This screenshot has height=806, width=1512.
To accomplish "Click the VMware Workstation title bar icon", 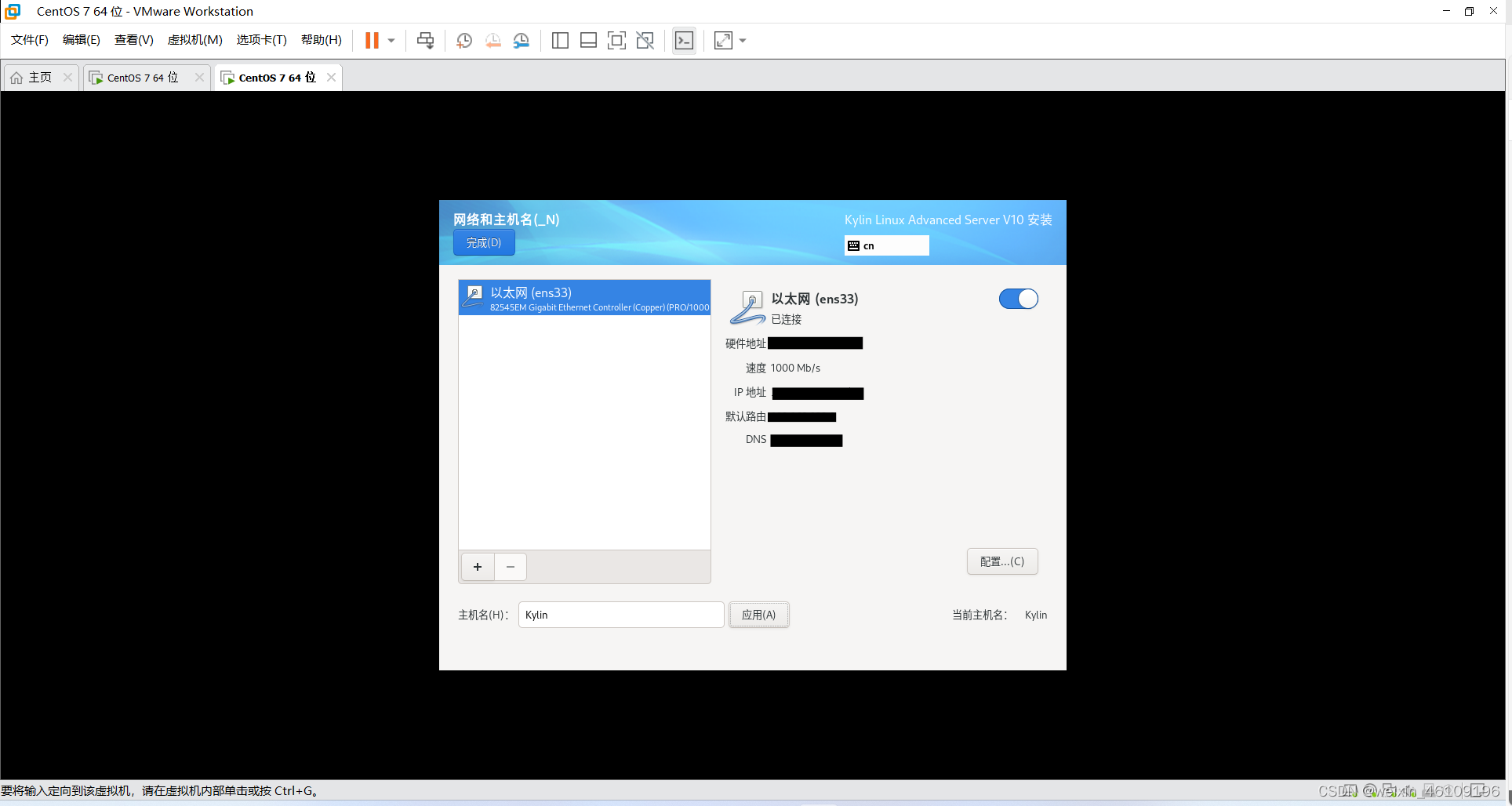I will (x=13, y=11).
